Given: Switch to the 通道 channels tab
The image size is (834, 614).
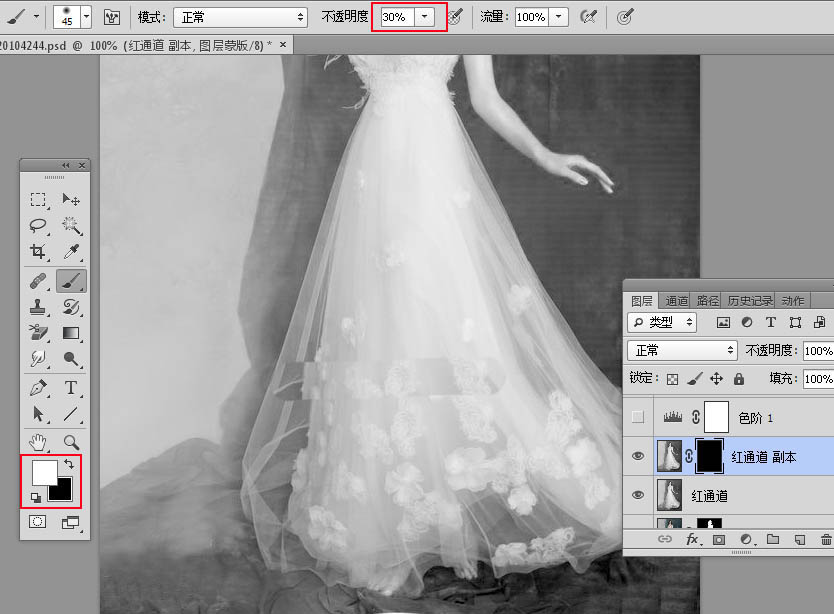Looking at the screenshot, I should coord(677,300).
